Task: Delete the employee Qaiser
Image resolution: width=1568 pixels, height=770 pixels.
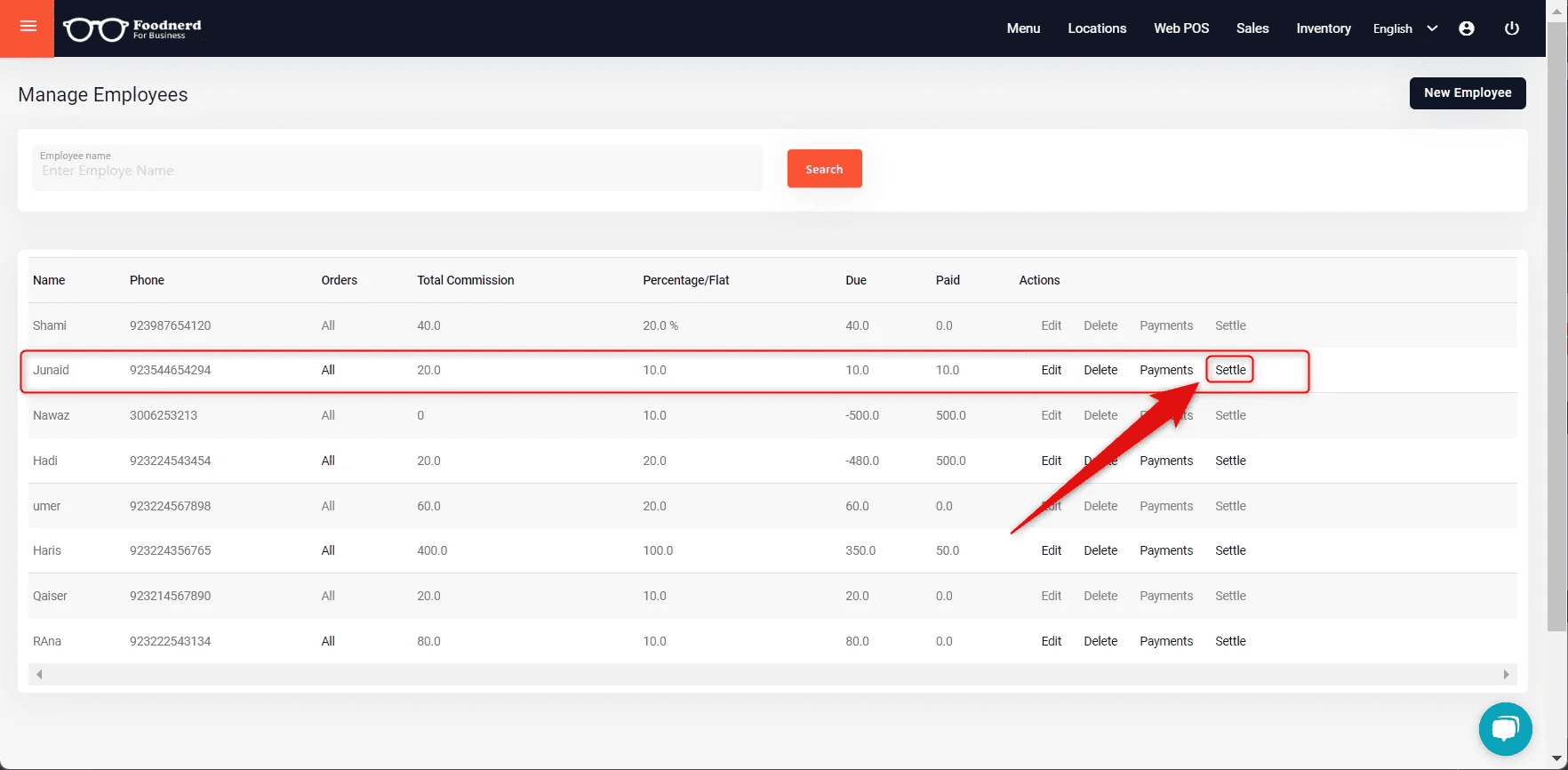Action: (1100, 596)
